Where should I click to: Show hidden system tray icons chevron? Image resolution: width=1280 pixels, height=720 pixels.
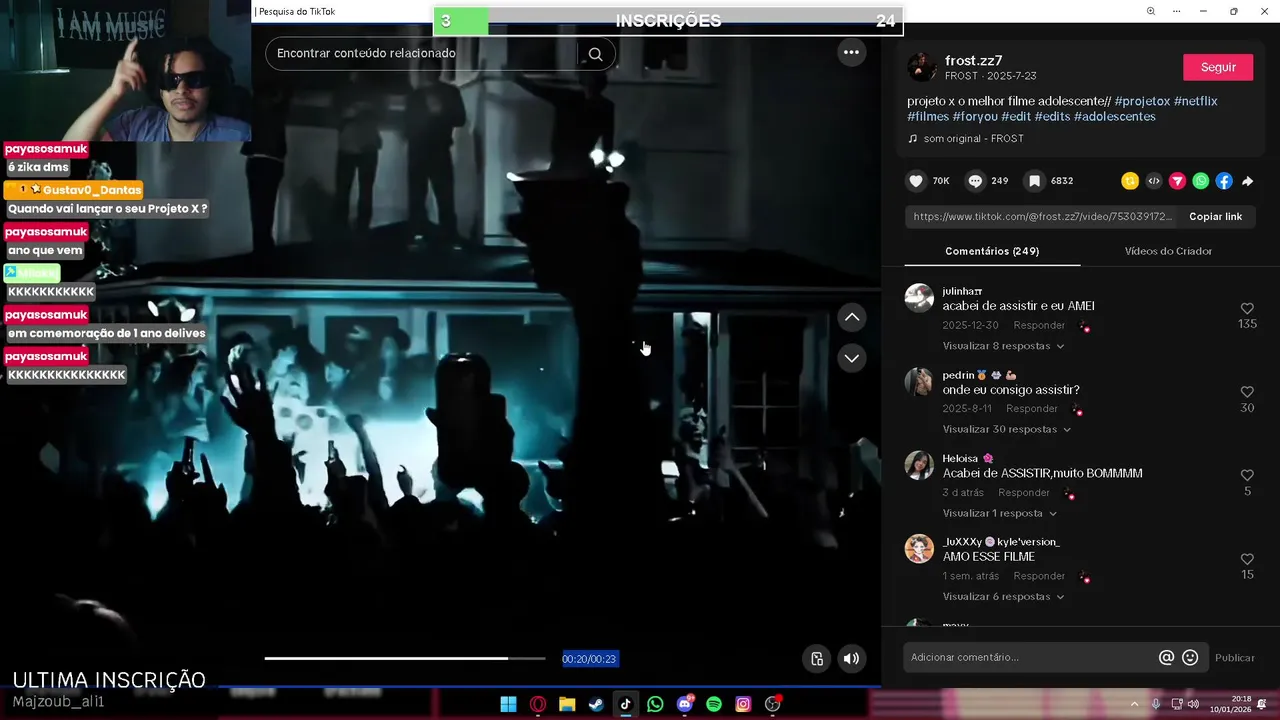[1134, 704]
